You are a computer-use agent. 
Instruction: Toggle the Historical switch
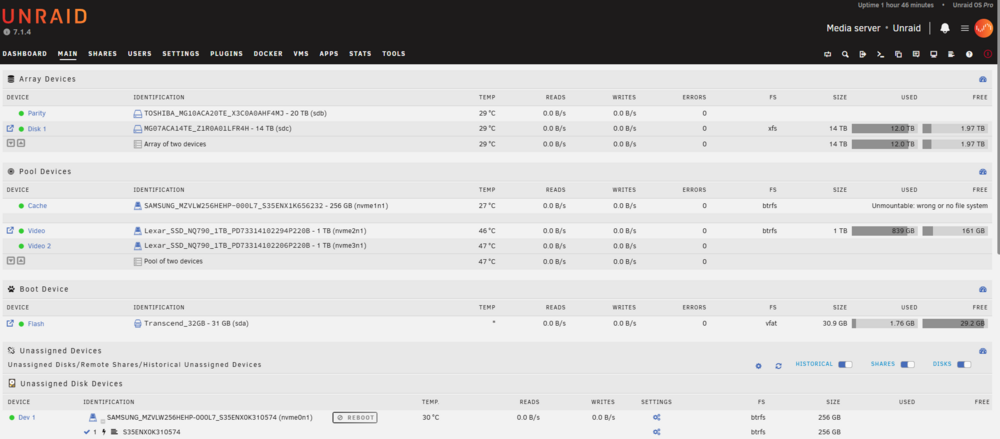pyautogui.click(x=845, y=364)
